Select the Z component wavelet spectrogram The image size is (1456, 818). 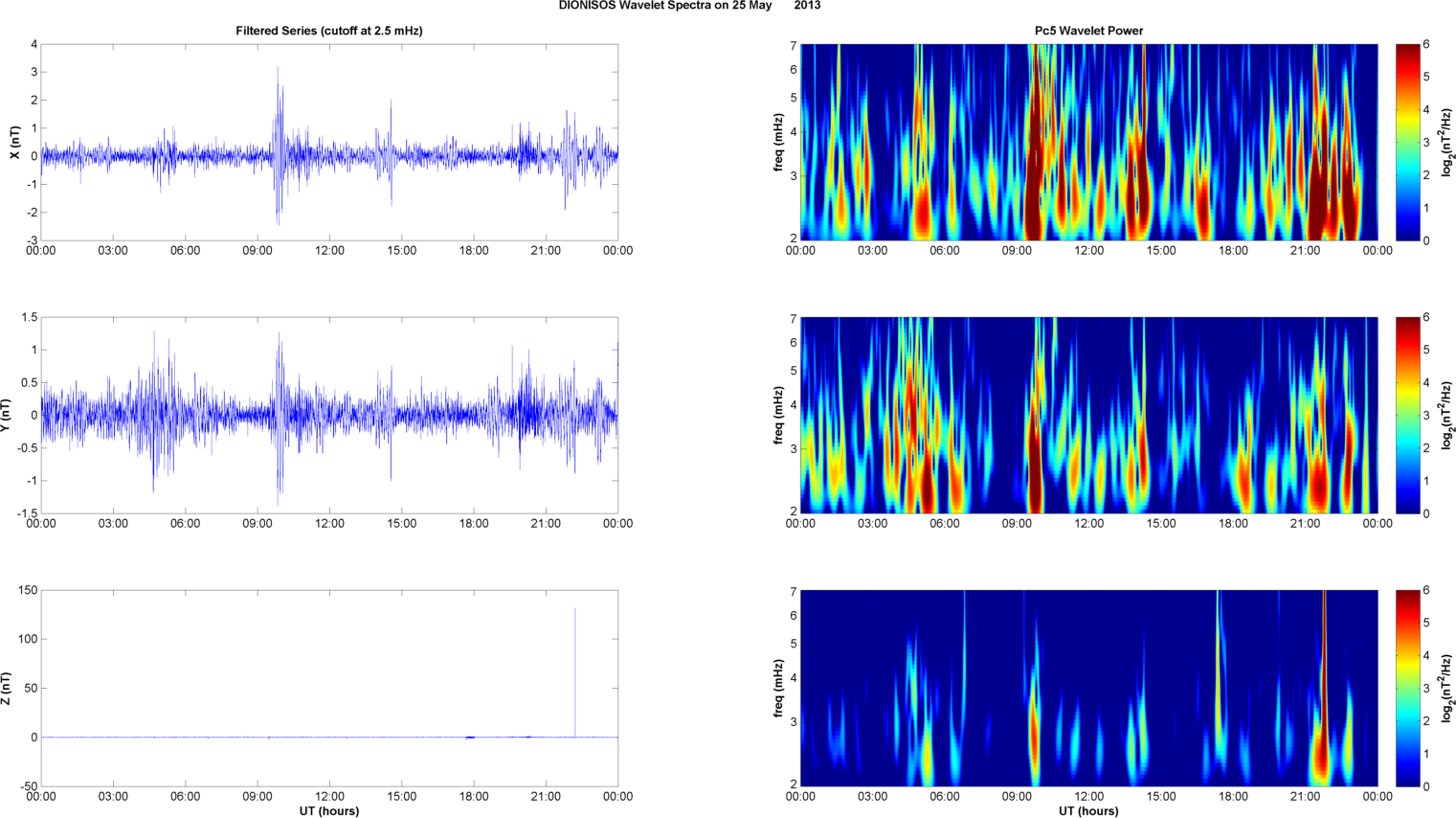point(1088,688)
